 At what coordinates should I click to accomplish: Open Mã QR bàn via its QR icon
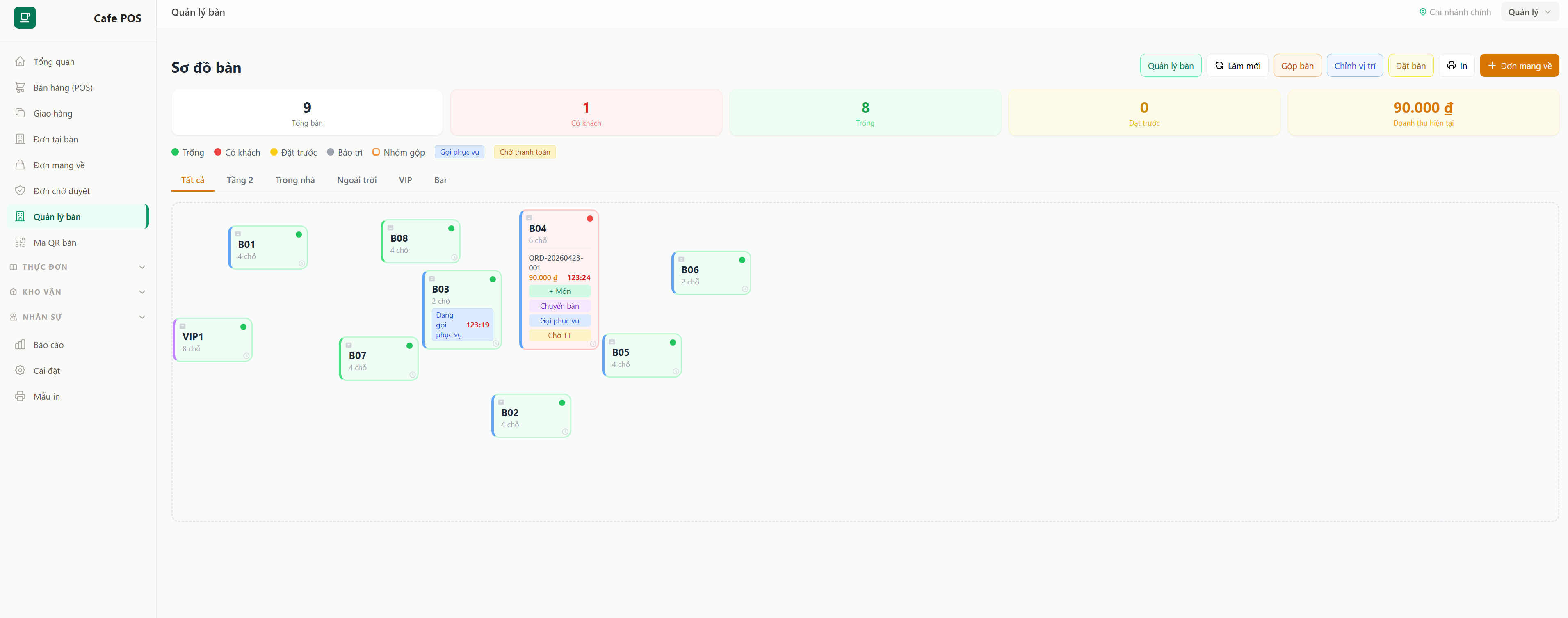click(20, 243)
